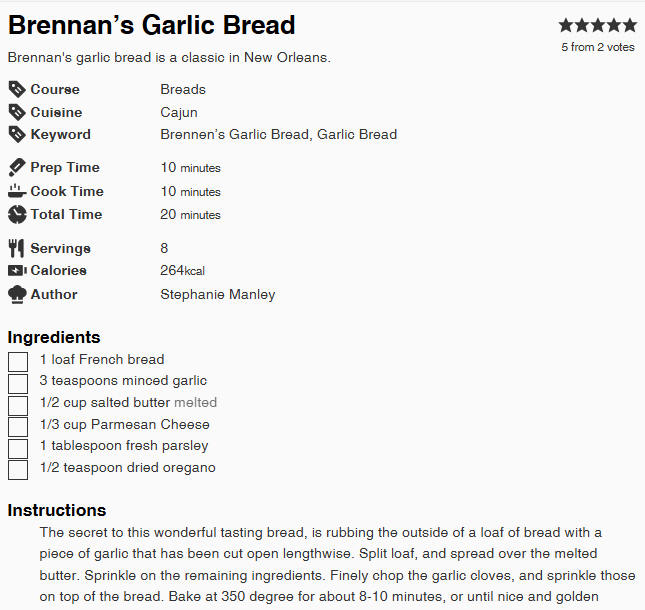645x610 pixels.
Task: Tick the fresh parsley checkbox
Action: pyautogui.click(x=18, y=448)
